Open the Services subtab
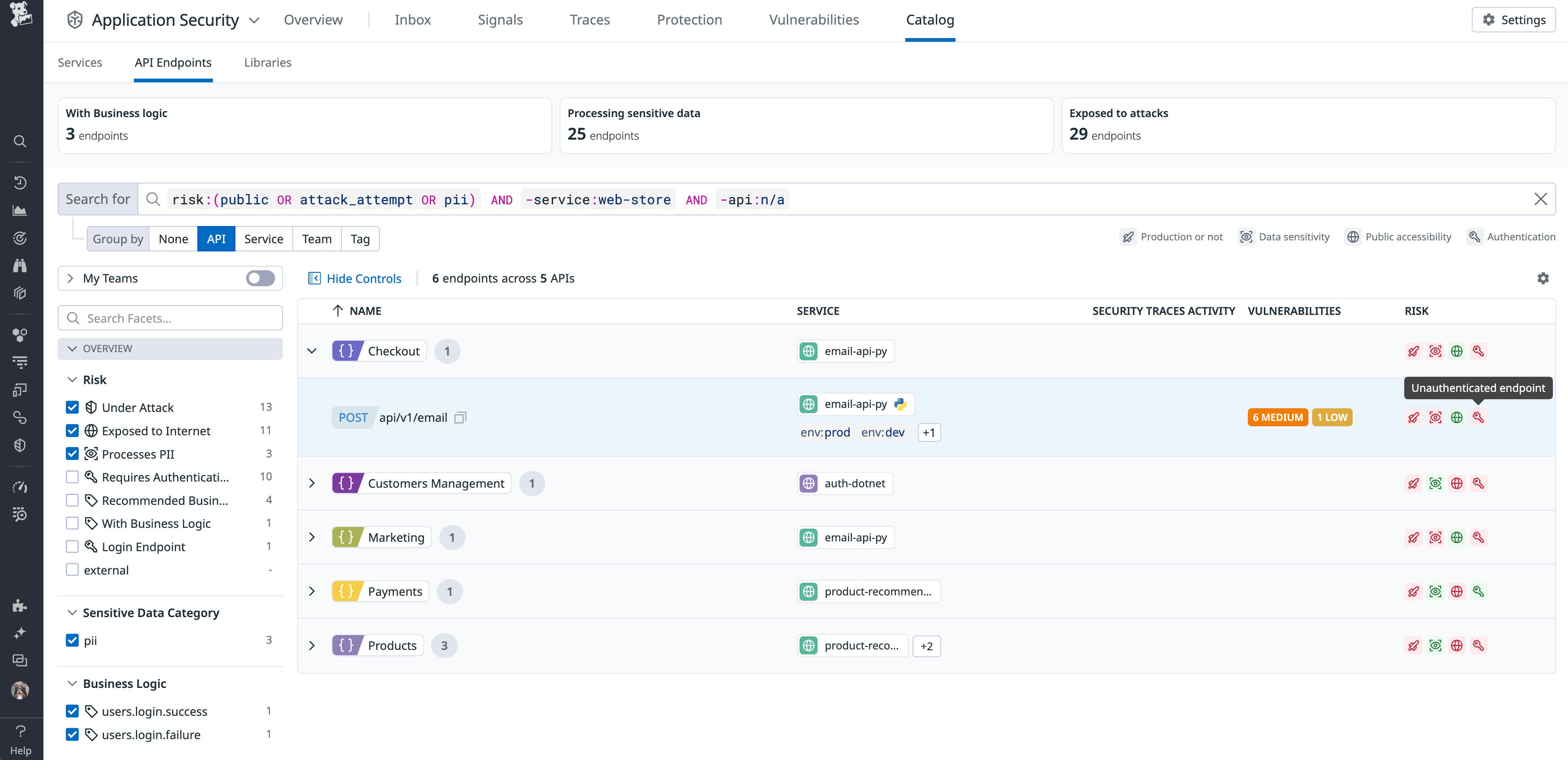Screen dimensions: 1568x760 pos(80,62)
